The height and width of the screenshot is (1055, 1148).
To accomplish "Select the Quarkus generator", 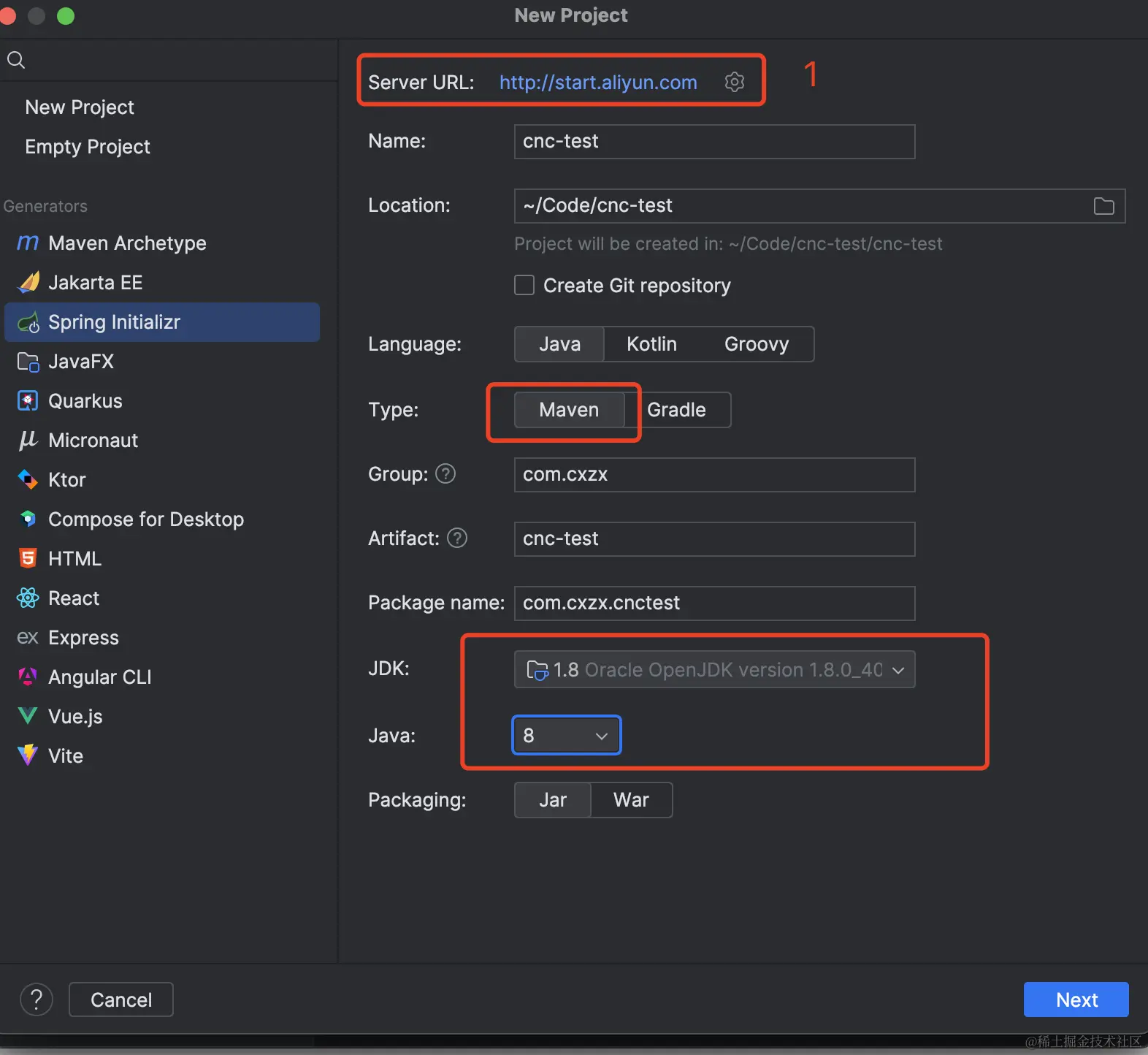I will (162, 401).
